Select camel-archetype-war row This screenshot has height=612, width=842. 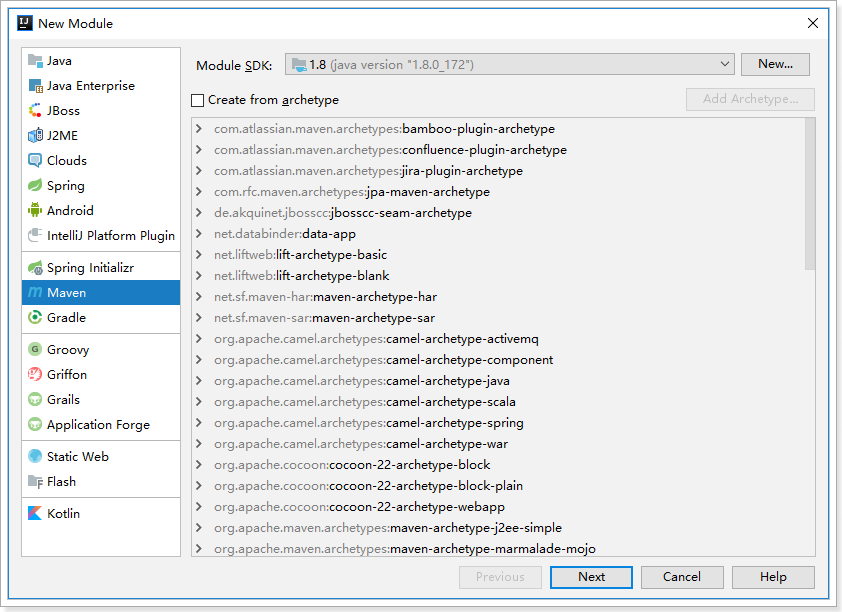498,443
